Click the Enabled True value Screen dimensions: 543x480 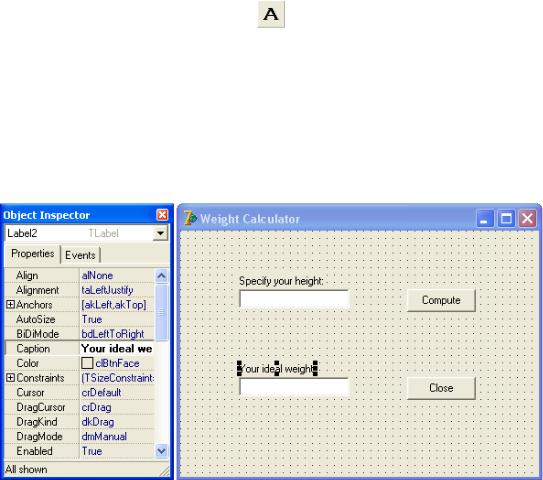pyautogui.click(x=92, y=451)
